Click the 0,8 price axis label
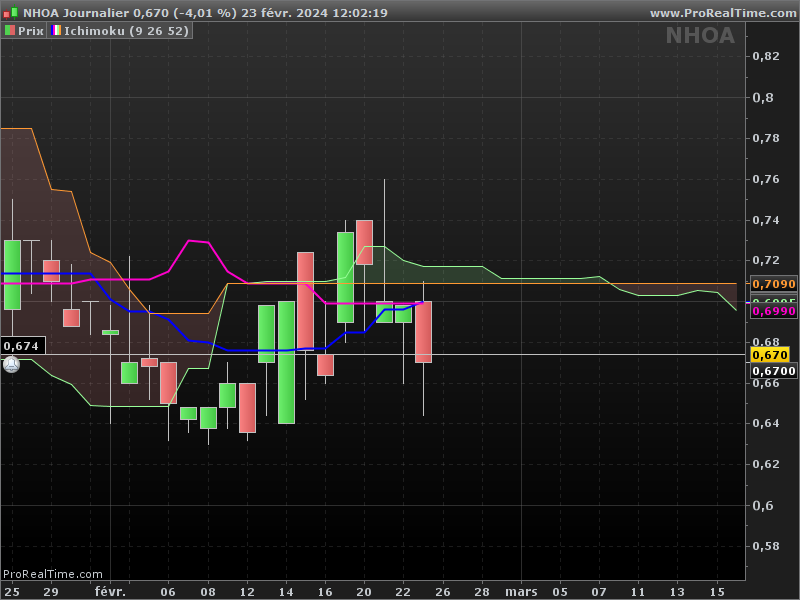 pyautogui.click(x=763, y=97)
